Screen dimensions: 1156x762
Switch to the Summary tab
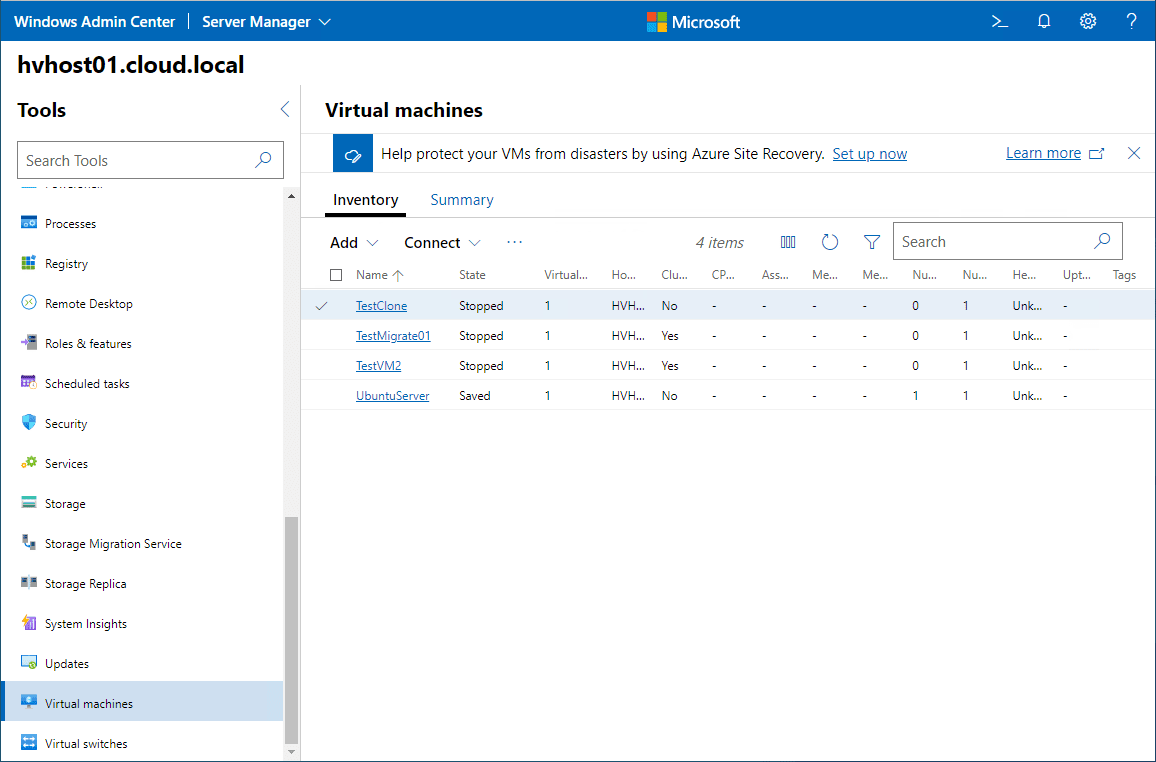(462, 200)
